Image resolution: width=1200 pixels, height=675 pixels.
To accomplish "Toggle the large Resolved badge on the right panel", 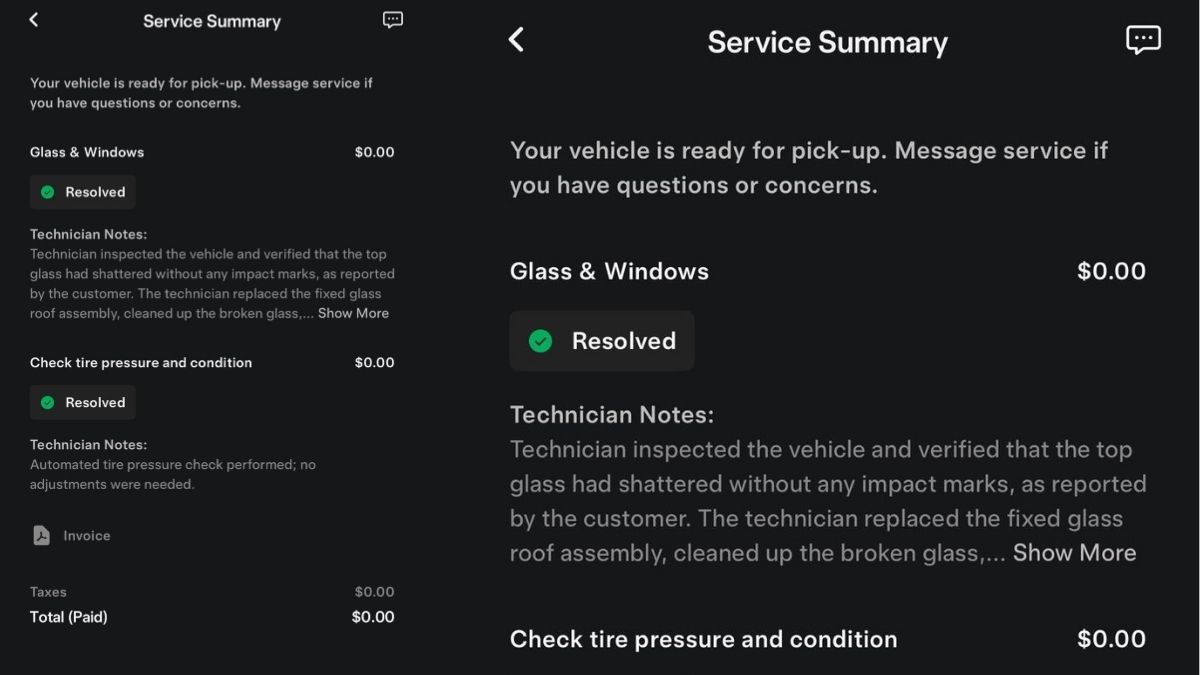I will tap(601, 340).
